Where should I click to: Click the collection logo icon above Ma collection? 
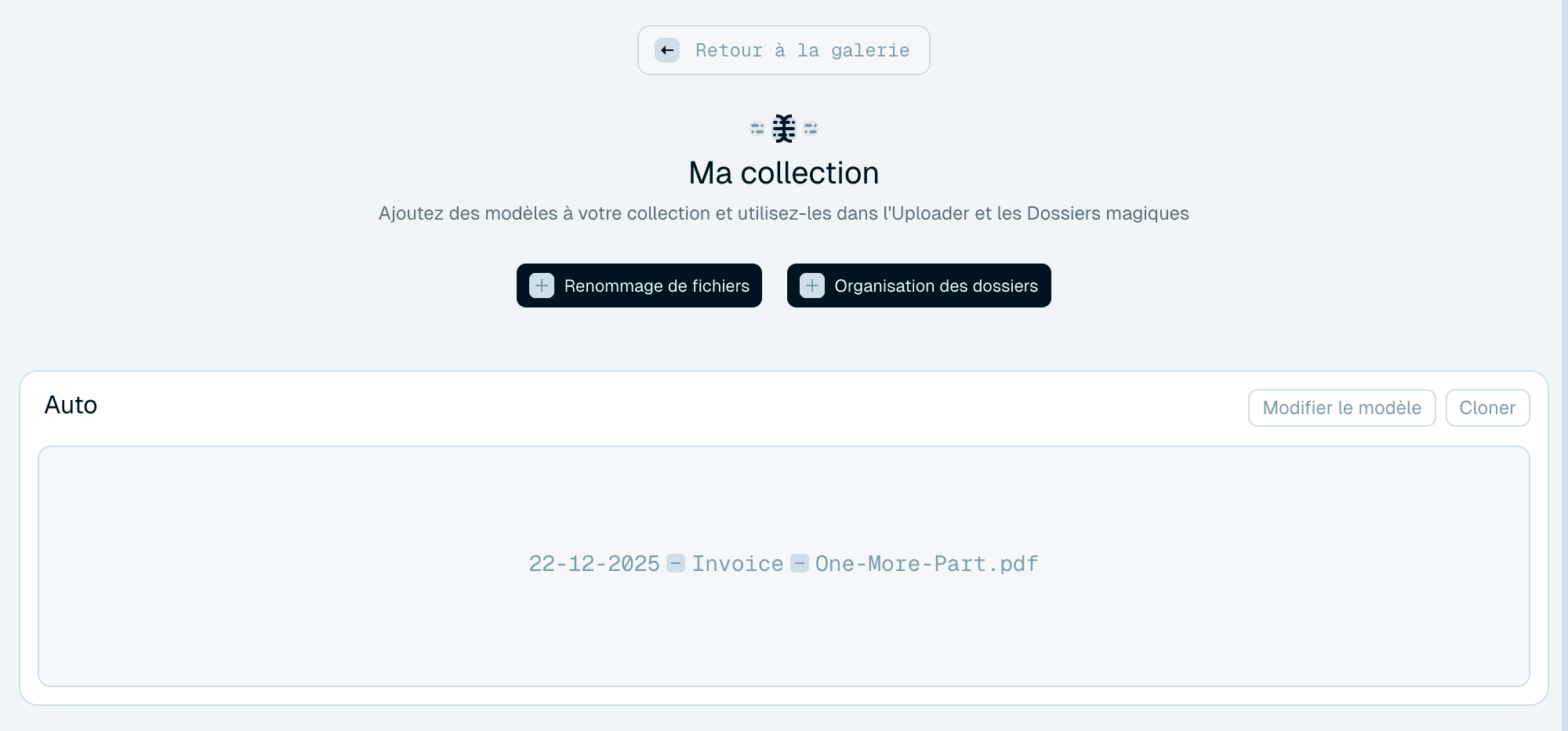[x=784, y=128]
